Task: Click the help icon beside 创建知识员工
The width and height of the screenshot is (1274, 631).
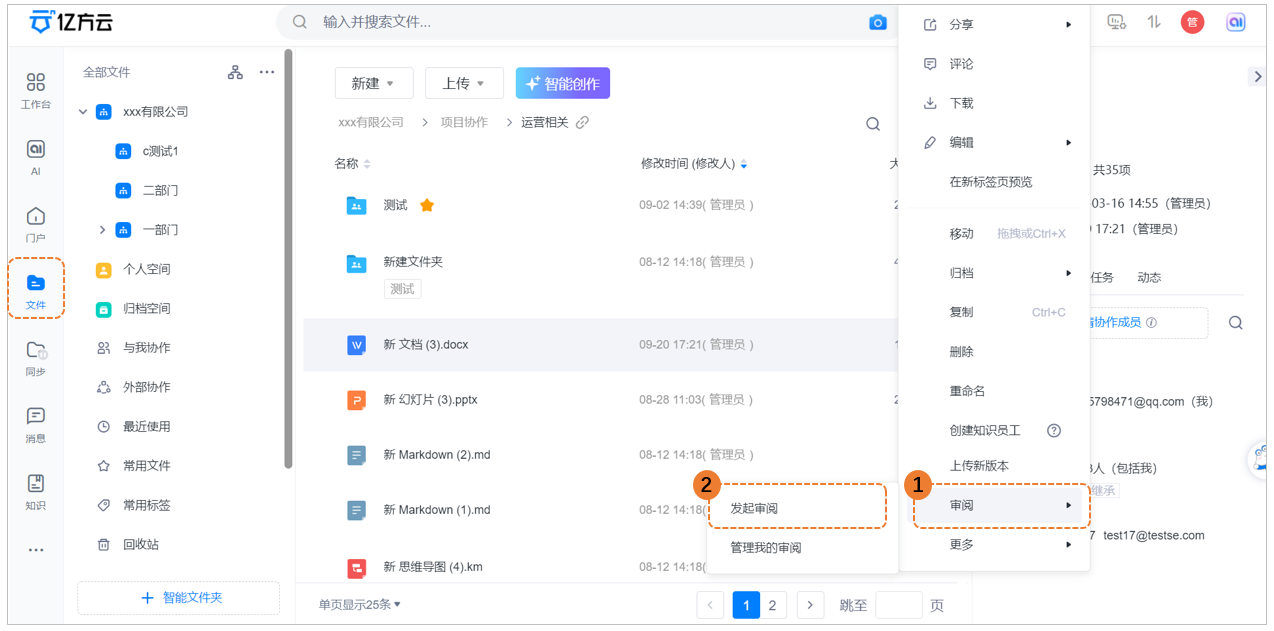Action: pyautogui.click(x=1053, y=430)
